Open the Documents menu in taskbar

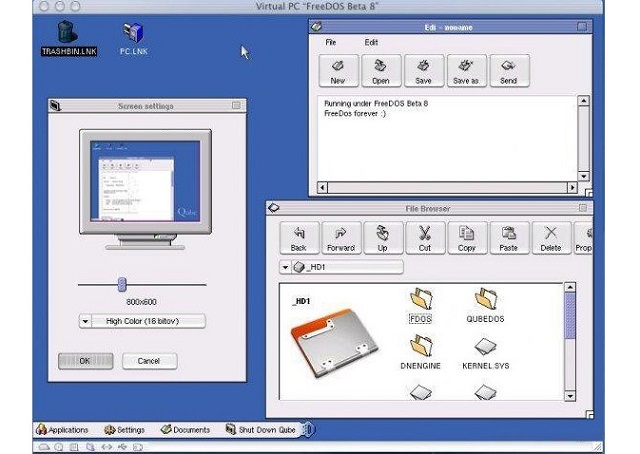click(186, 430)
